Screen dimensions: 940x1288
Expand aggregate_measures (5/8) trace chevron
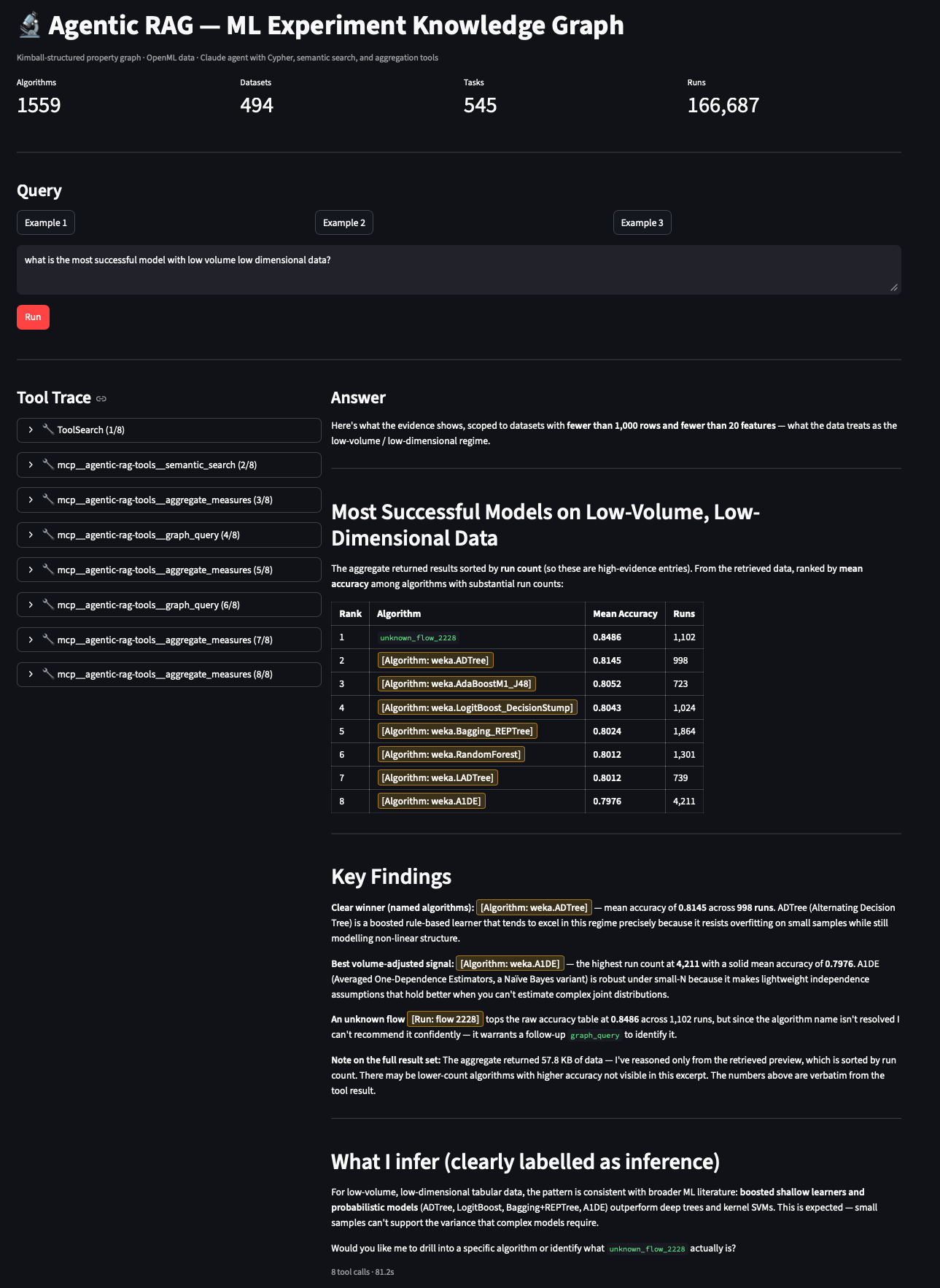coord(31,570)
